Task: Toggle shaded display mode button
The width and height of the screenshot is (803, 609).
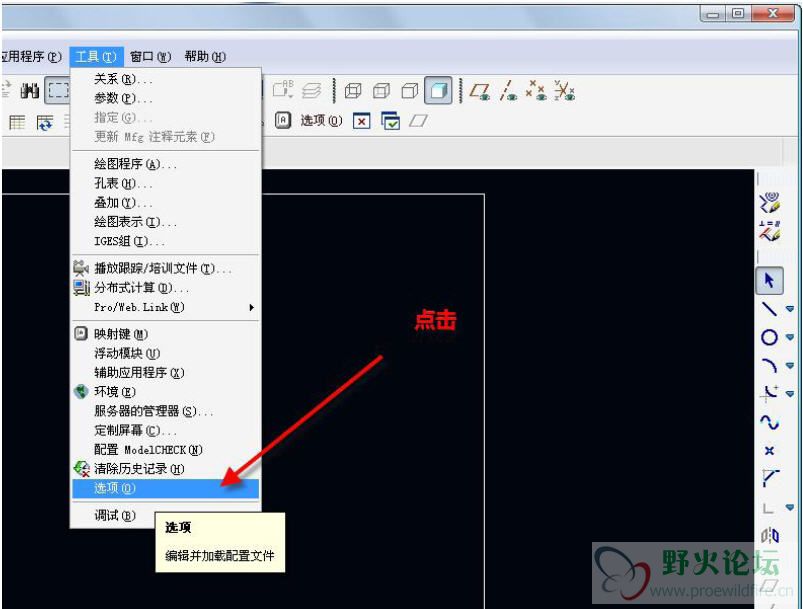Action: (438, 91)
